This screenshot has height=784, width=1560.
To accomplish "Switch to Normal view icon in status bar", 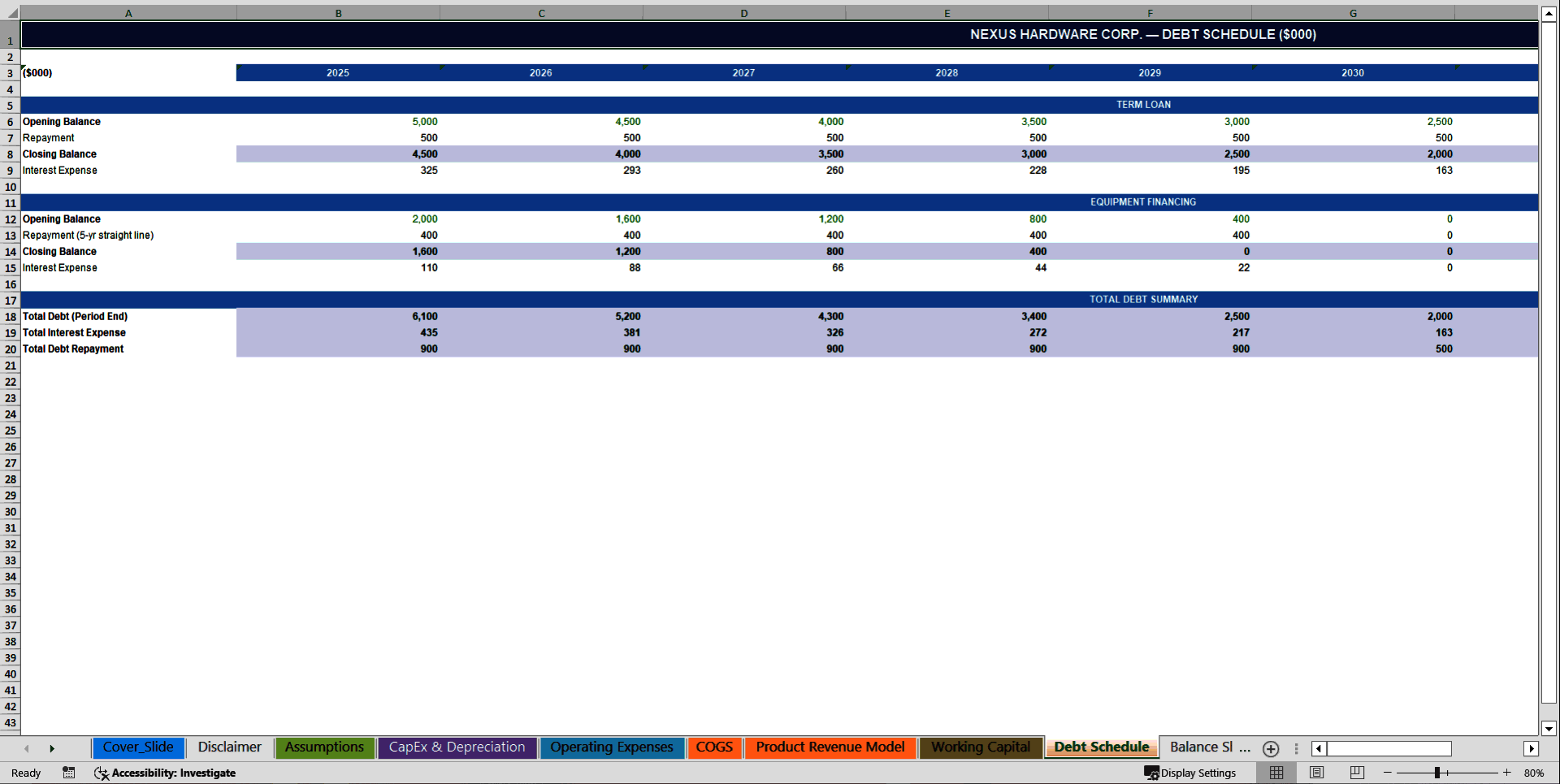I will tap(1276, 773).
